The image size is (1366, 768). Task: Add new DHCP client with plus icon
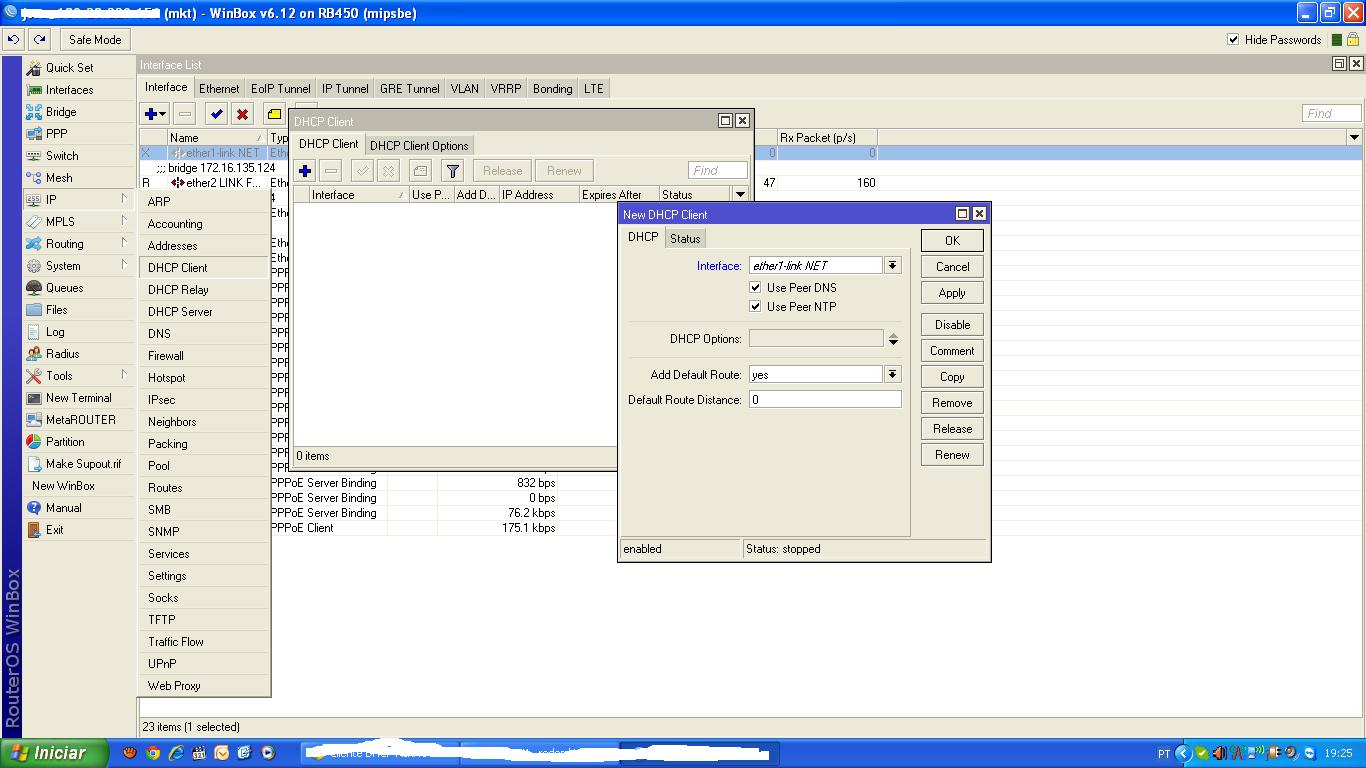305,171
